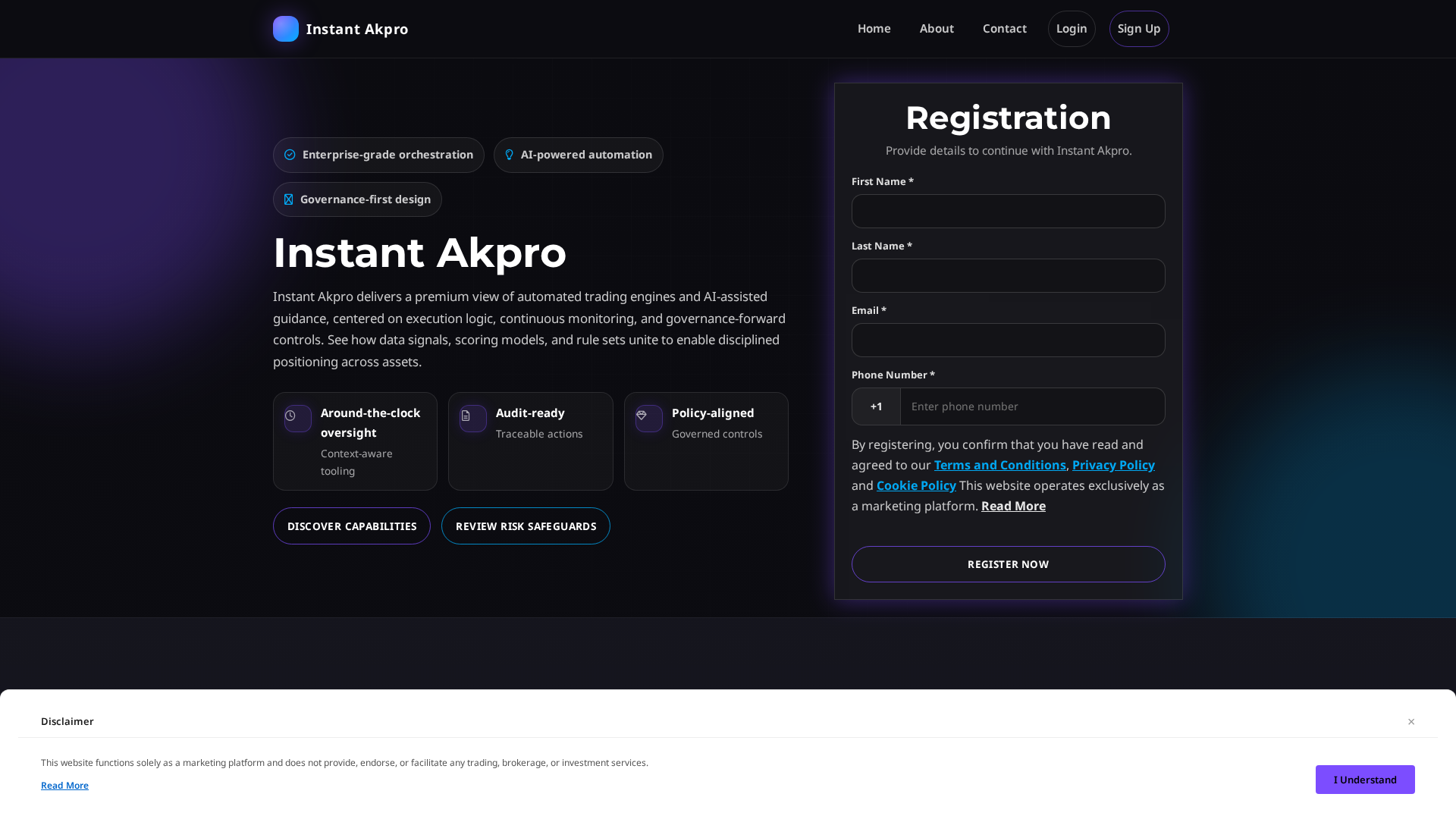This screenshot has height=819, width=1456.
Task: Click the 'Last Name *' field label
Action: tap(882, 246)
